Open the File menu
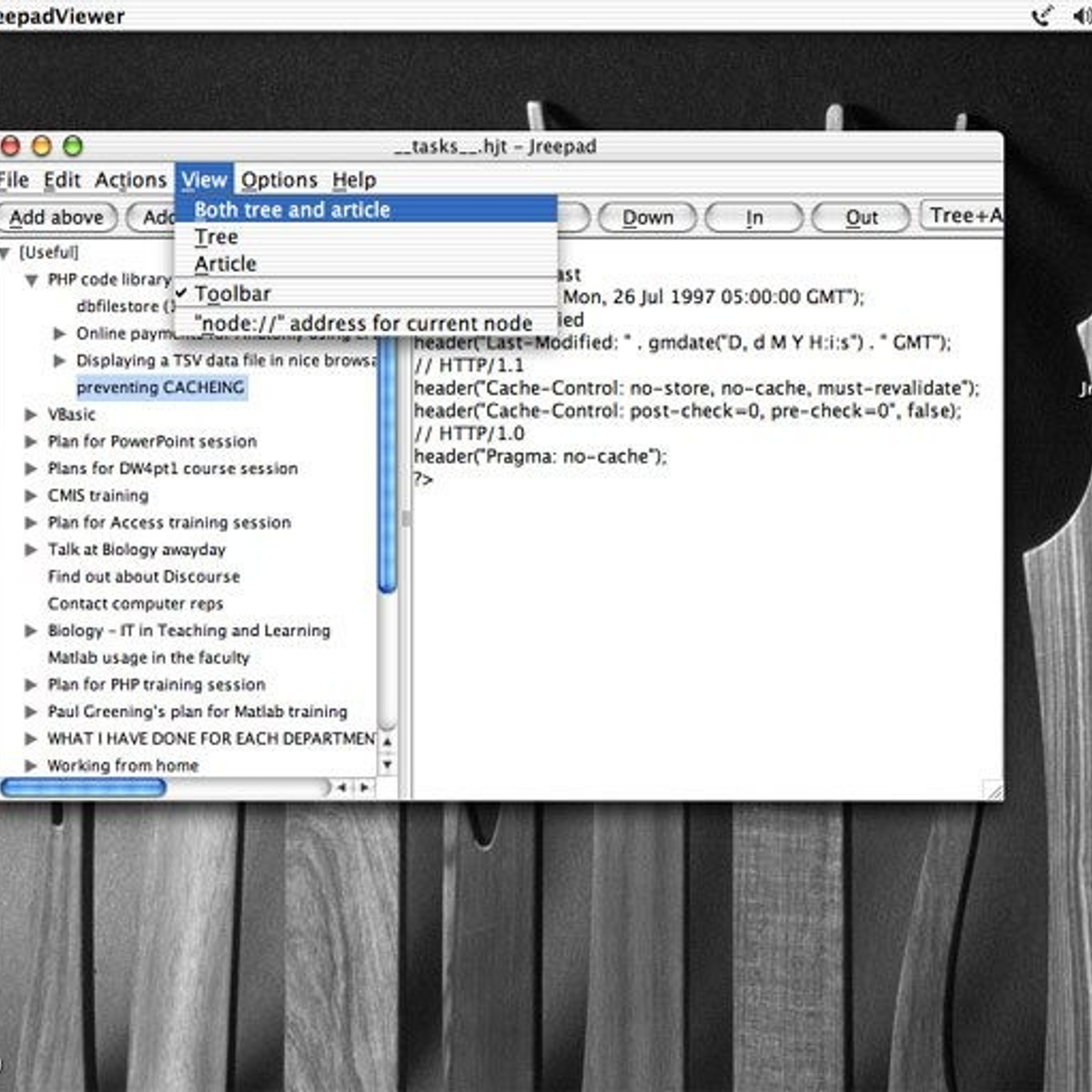Viewport: 1092px width, 1092px height. tap(14, 179)
